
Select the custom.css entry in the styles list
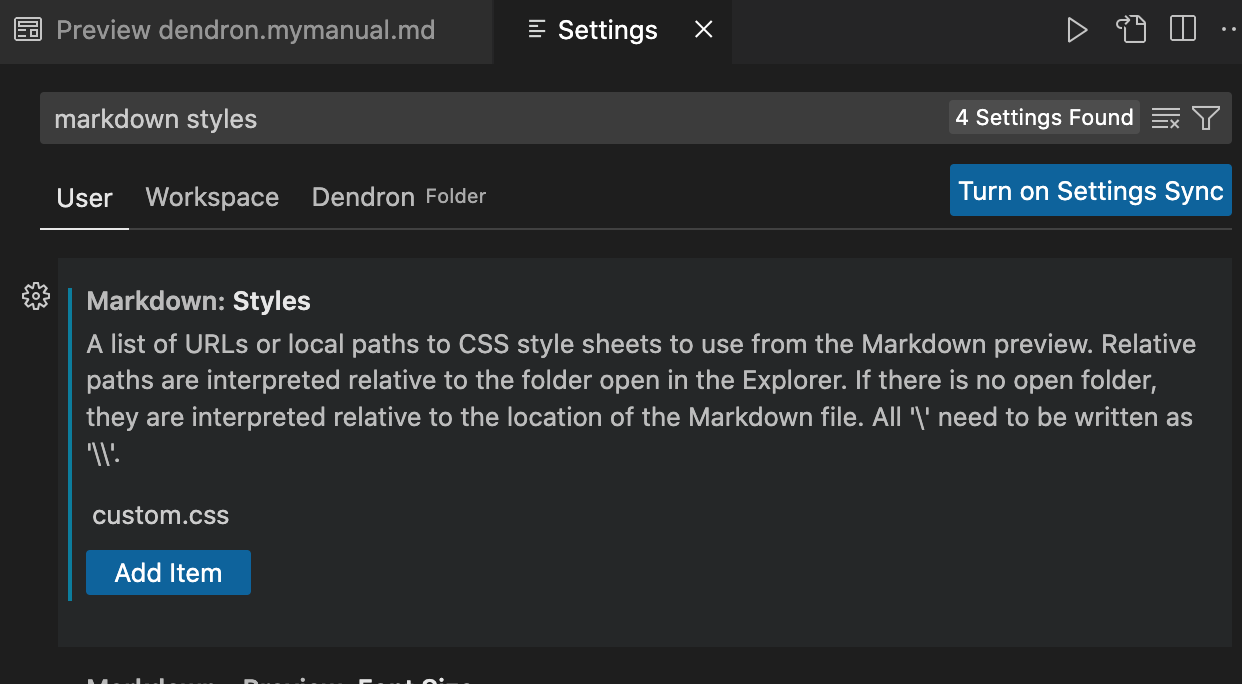(160, 515)
